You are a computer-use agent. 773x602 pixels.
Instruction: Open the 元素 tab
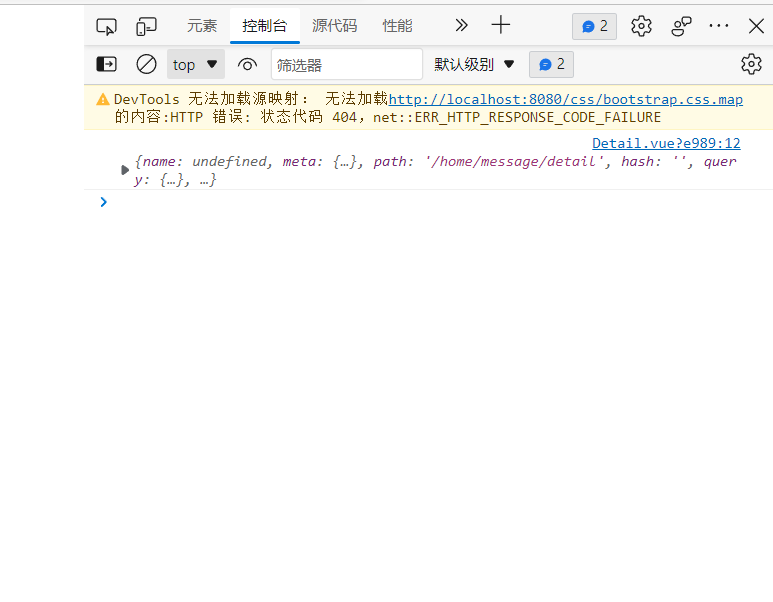pos(202,26)
